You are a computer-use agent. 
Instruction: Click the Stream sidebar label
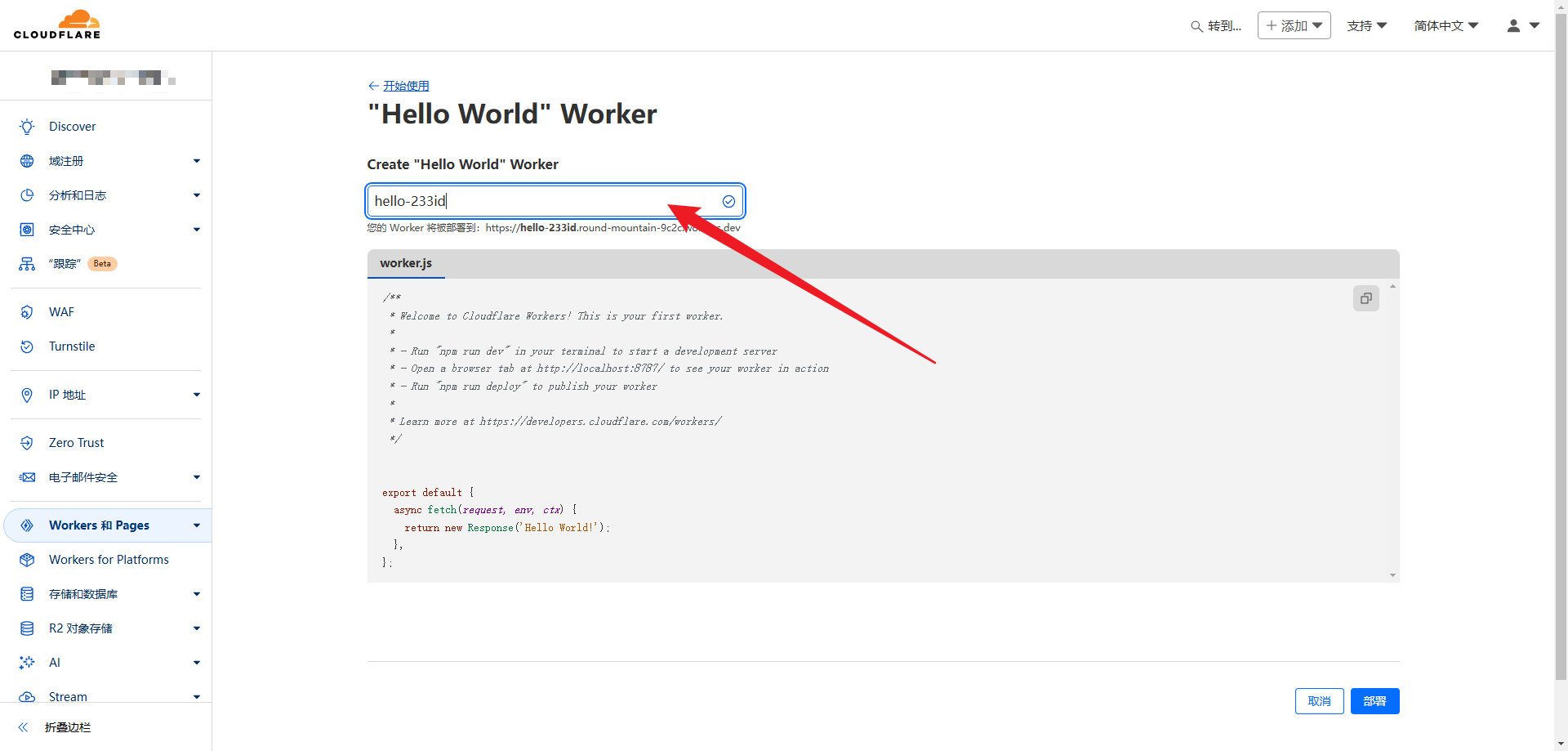68,697
